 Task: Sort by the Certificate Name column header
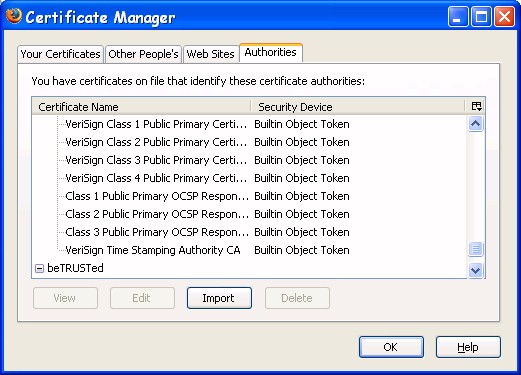pyautogui.click(x=141, y=107)
